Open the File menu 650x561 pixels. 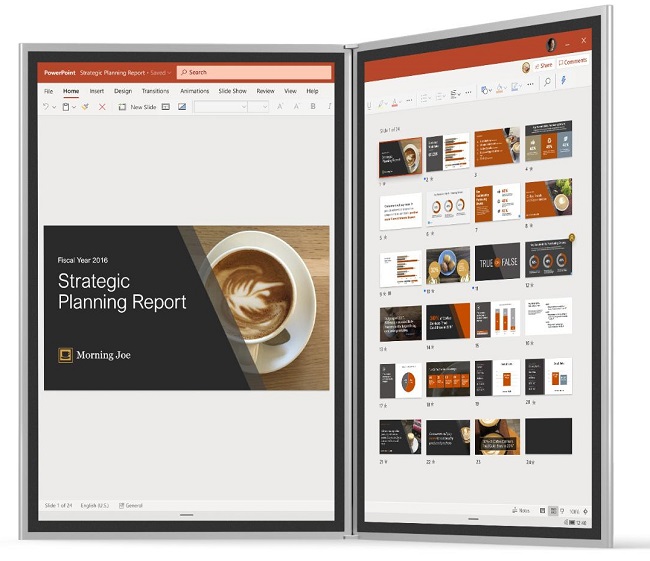click(x=49, y=91)
